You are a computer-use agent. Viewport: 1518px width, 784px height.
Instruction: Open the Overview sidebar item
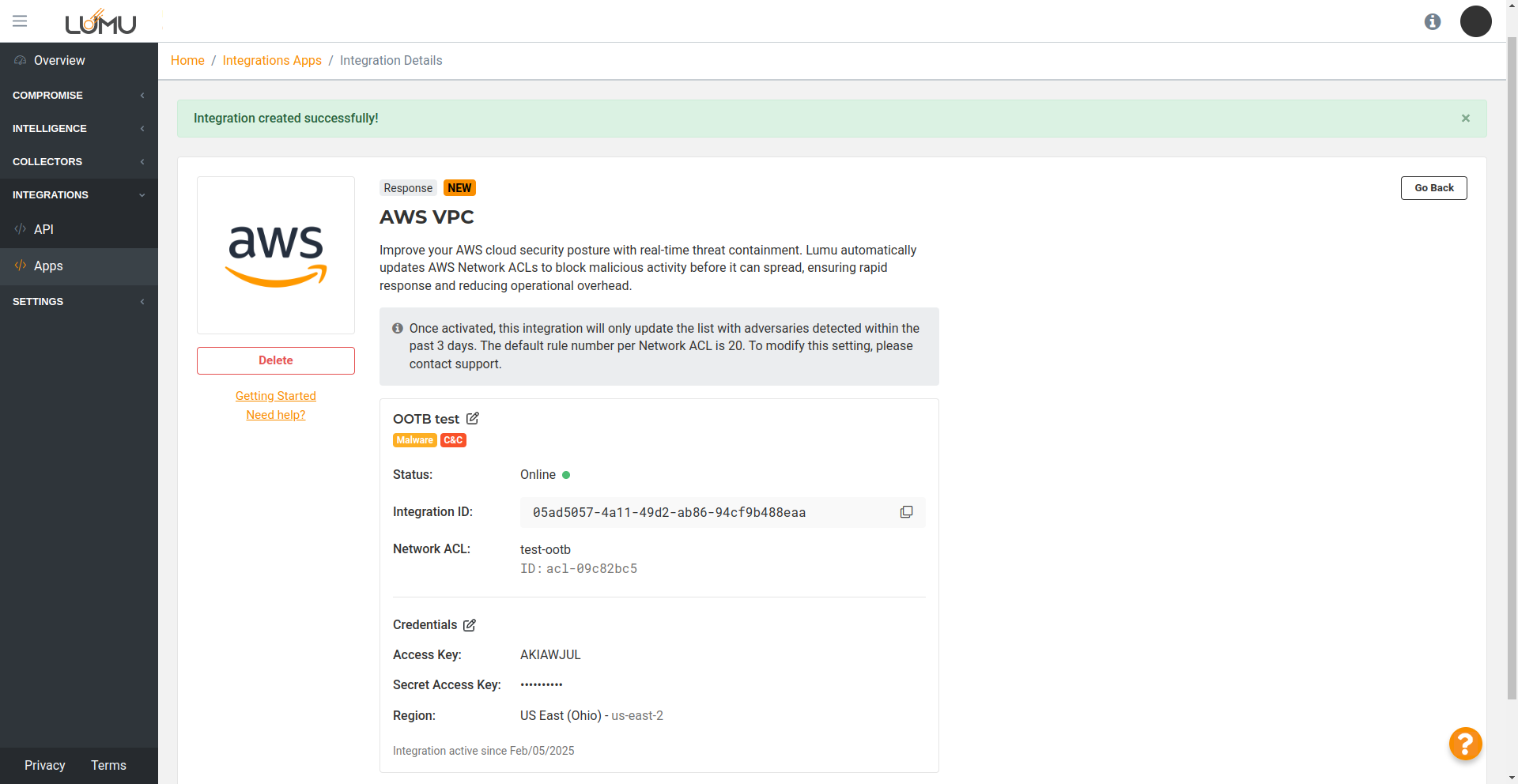(x=59, y=61)
